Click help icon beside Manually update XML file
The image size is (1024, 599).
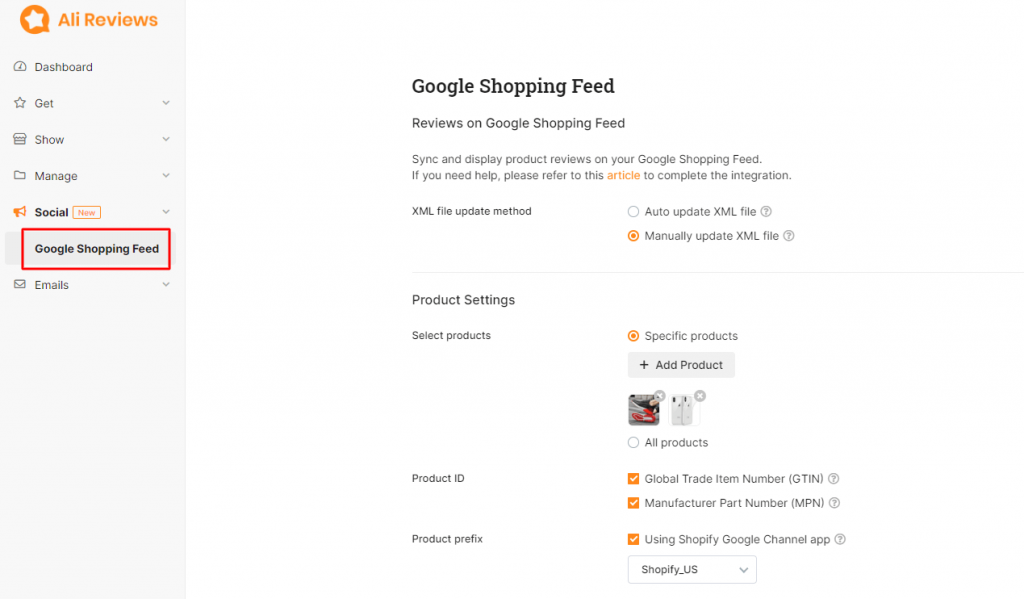click(x=789, y=236)
